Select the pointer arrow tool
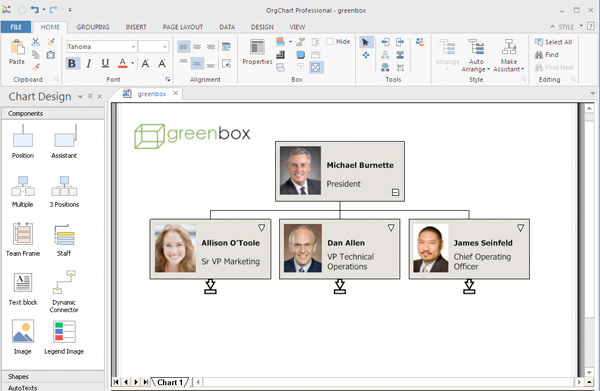600x391 pixels. click(365, 42)
